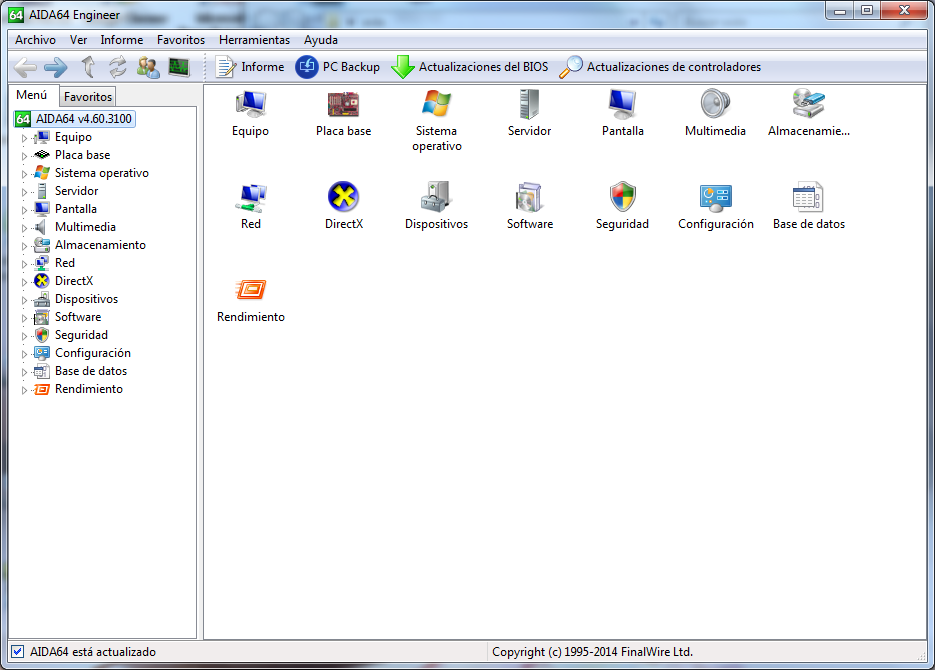
Task: Go up one level with Up arrow
Action: pyautogui.click(x=88, y=67)
